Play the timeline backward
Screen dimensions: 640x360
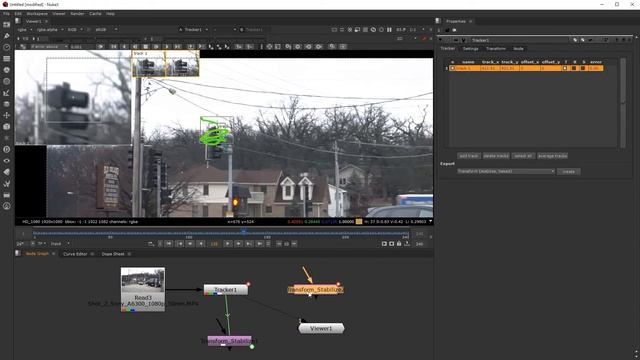point(200,244)
